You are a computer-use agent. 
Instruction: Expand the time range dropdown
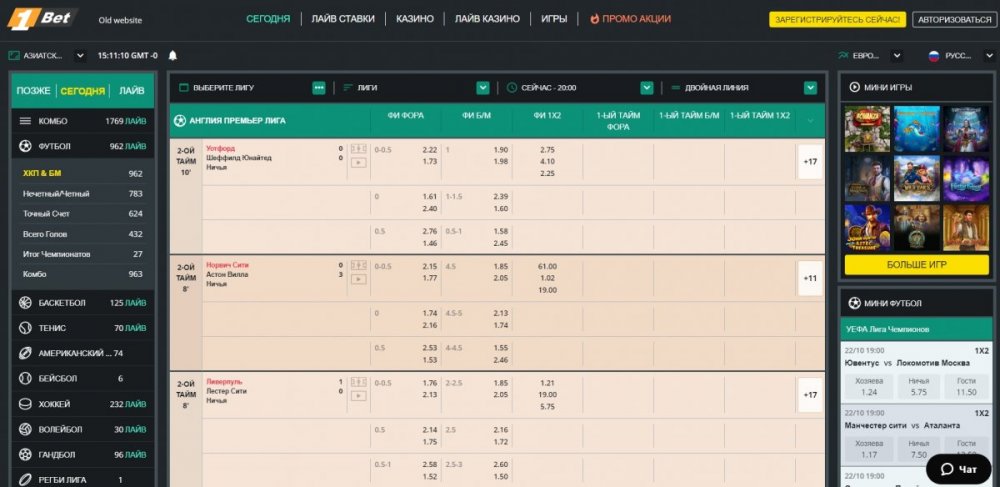[x=647, y=88]
